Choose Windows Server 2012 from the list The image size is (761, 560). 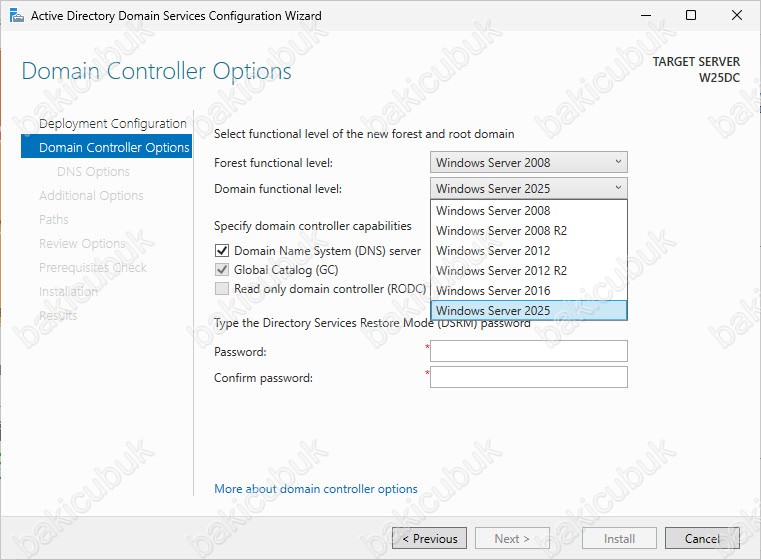tap(529, 250)
